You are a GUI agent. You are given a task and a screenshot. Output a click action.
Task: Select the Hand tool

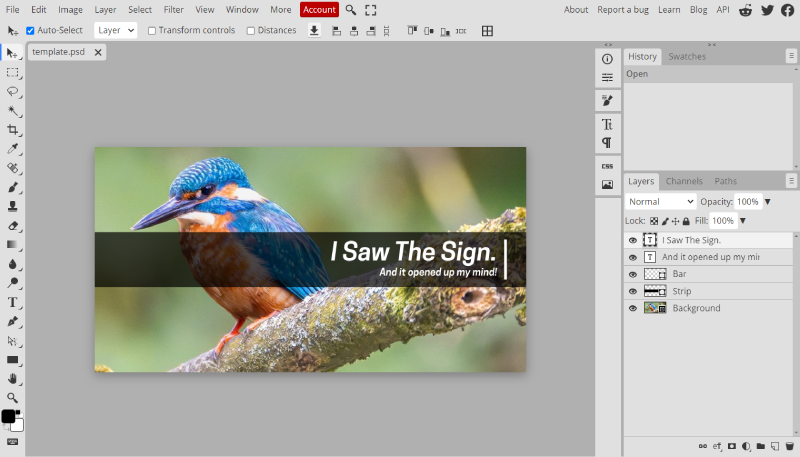click(12, 379)
